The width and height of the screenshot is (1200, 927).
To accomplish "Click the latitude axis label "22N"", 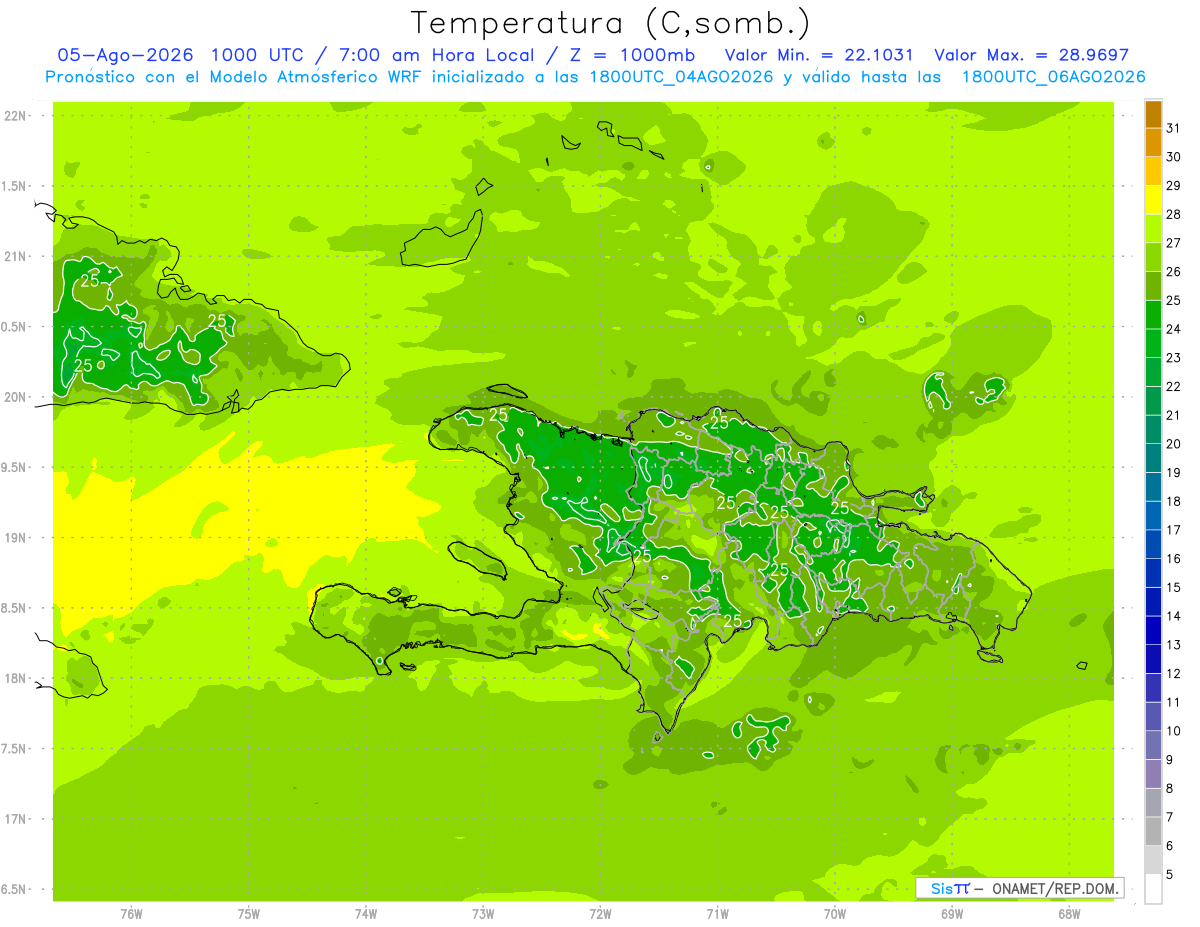I will coord(15,115).
